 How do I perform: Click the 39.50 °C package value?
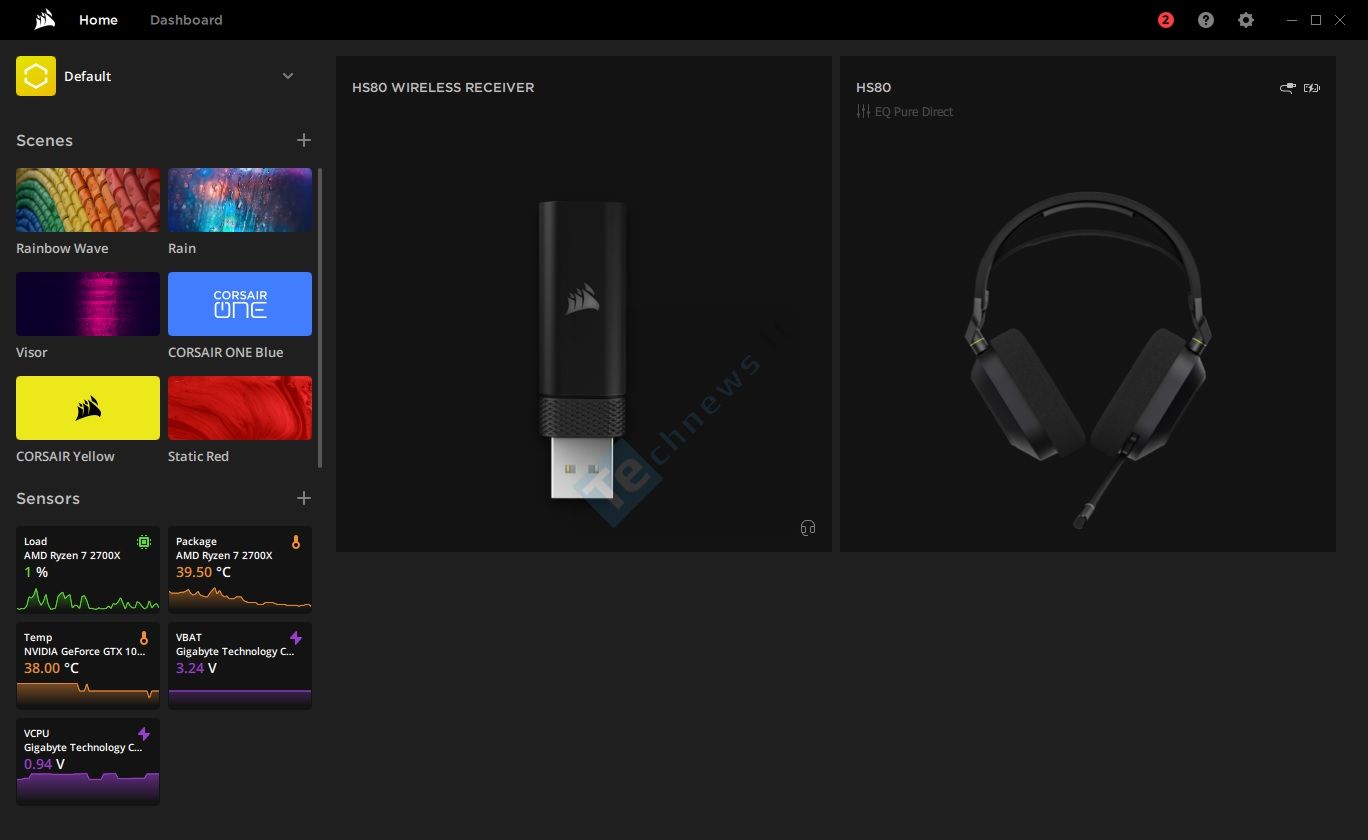(x=203, y=572)
